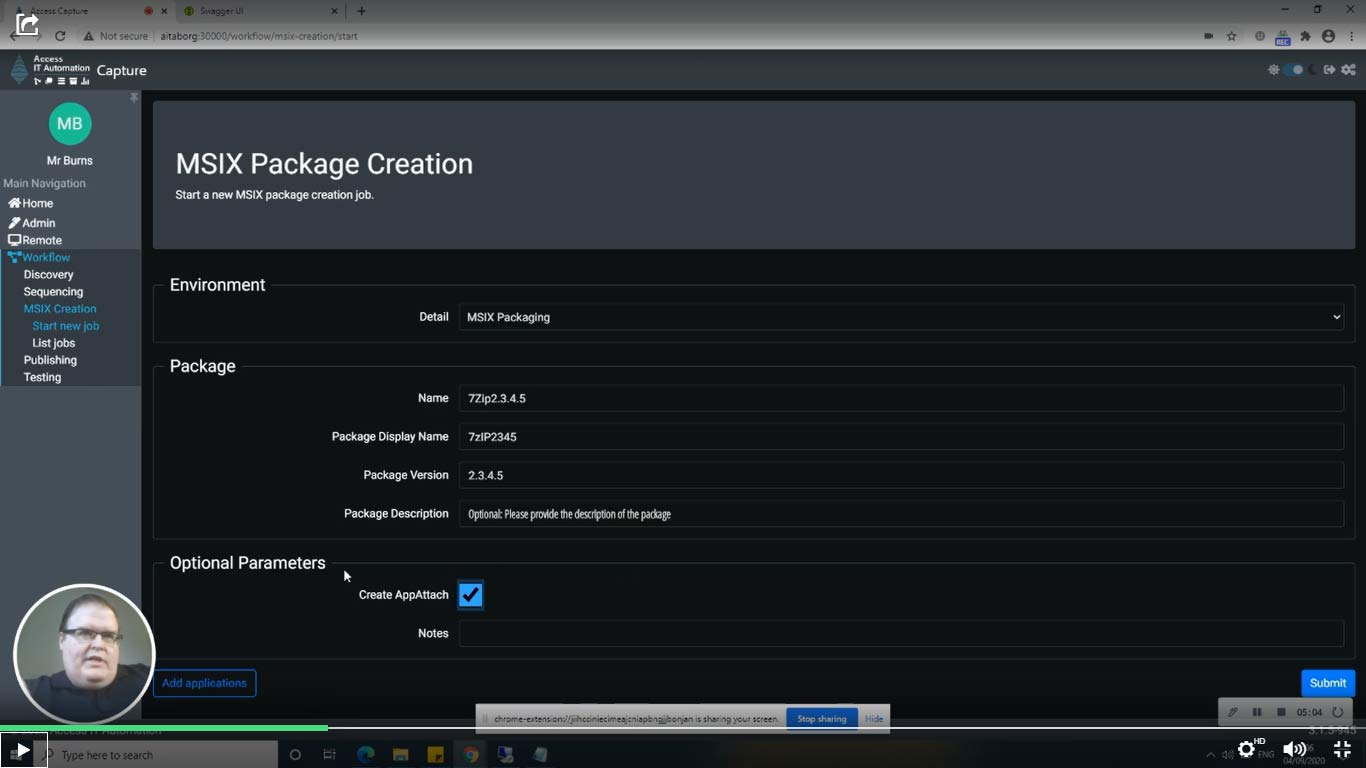Adjust the system volume slider in the taskbar
Image resolution: width=1366 pixels, height=768 pixels.
[x=1295, y=749]
